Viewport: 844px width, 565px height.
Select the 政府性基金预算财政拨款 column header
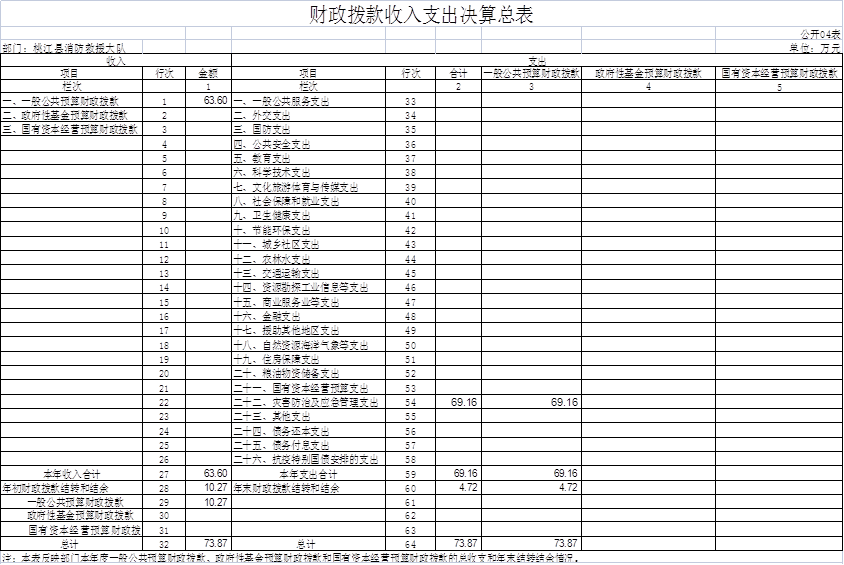(648, 74)
